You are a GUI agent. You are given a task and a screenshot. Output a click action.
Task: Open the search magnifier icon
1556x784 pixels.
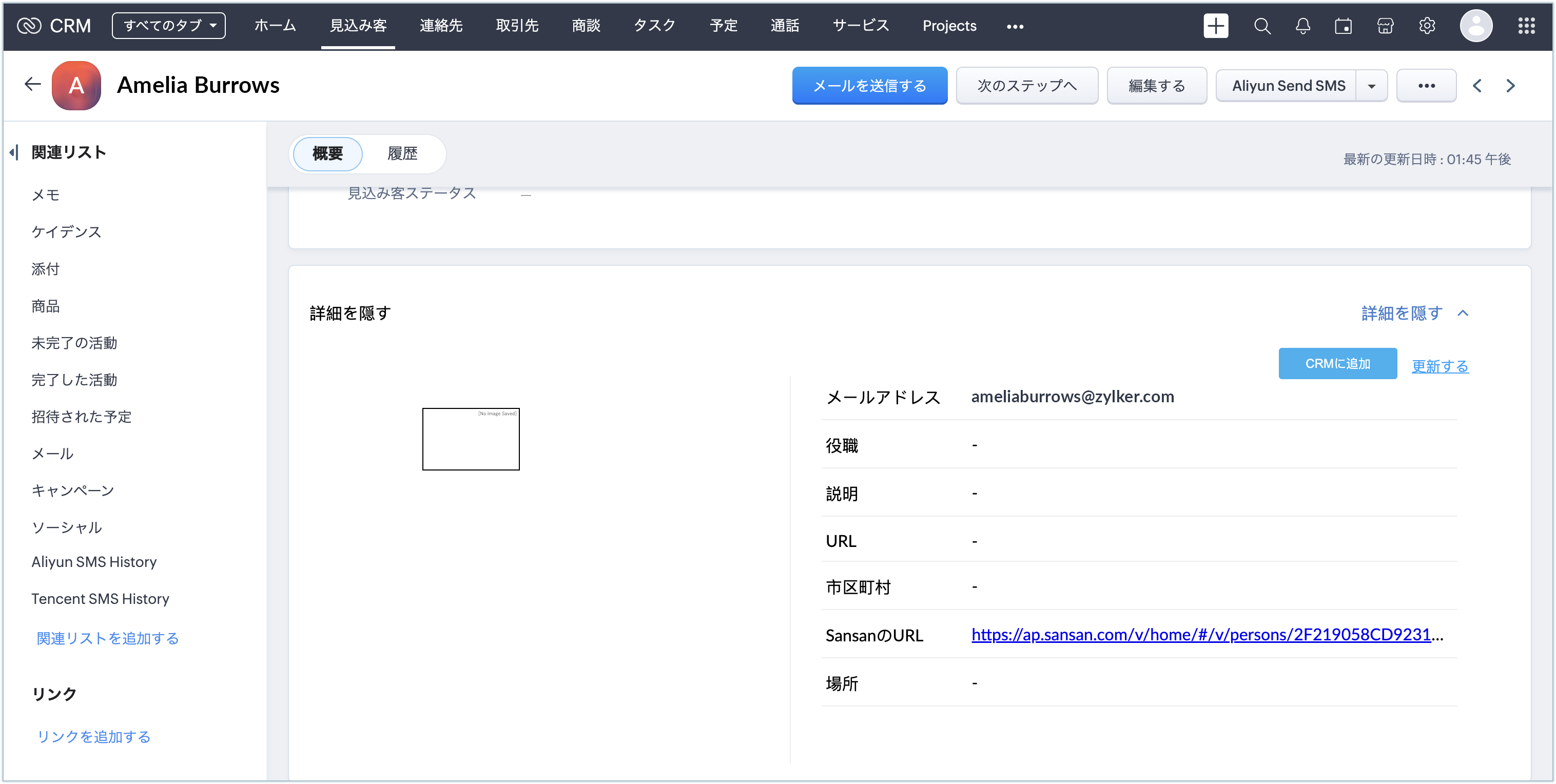(x=1262, y=26)
